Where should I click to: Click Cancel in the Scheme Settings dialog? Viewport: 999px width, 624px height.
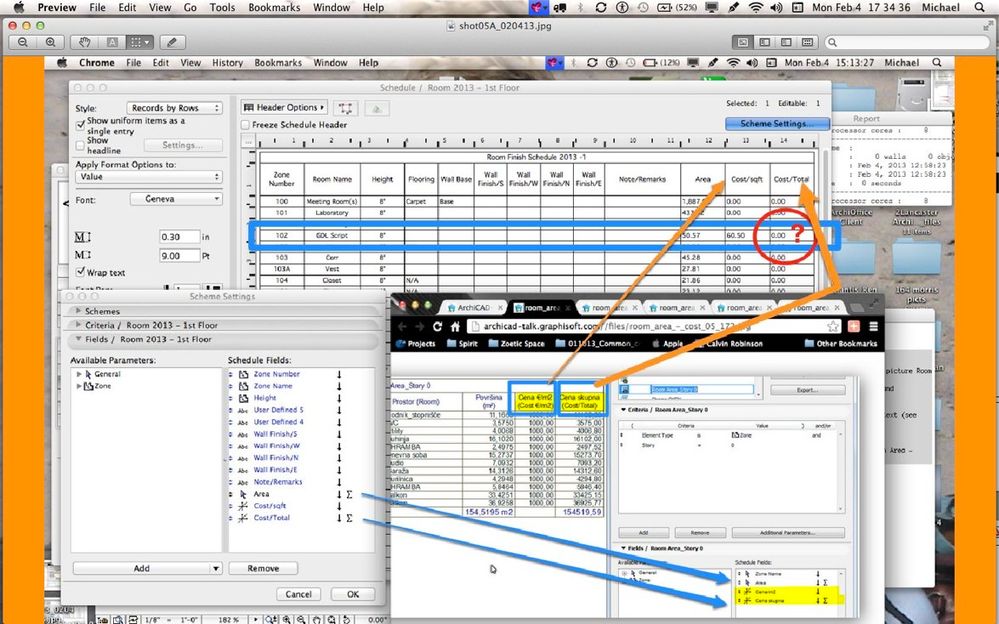click(298, 594)
